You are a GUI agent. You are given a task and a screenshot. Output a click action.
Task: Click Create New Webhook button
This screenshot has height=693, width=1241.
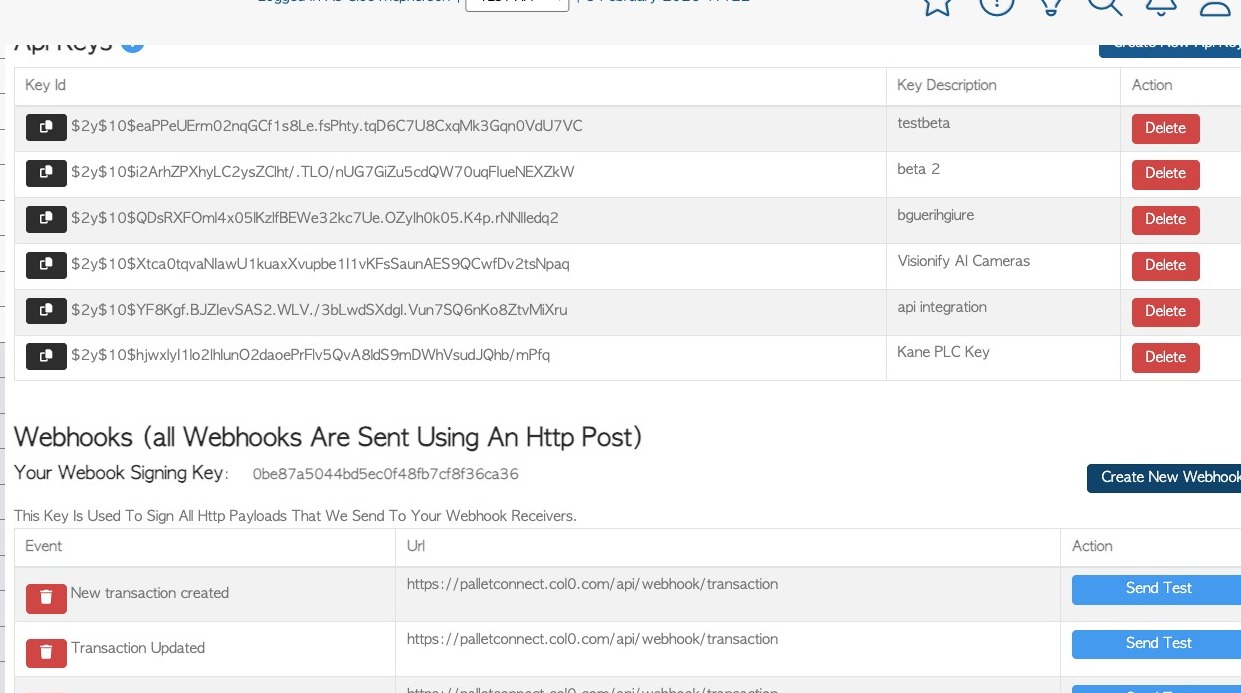pos(1166,478)
